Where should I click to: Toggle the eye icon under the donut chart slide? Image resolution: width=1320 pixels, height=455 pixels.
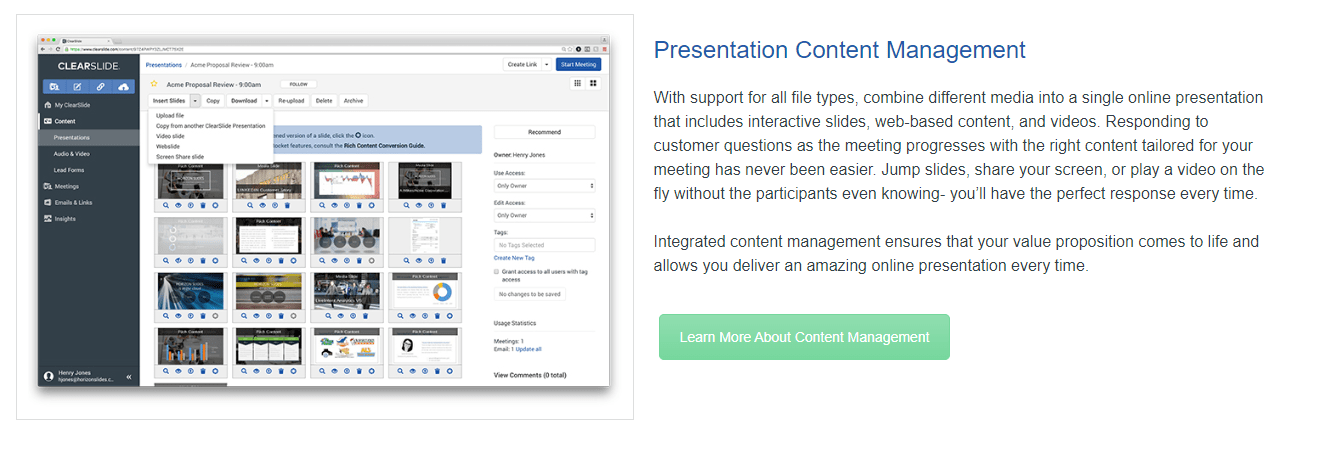tap(412, 315)
